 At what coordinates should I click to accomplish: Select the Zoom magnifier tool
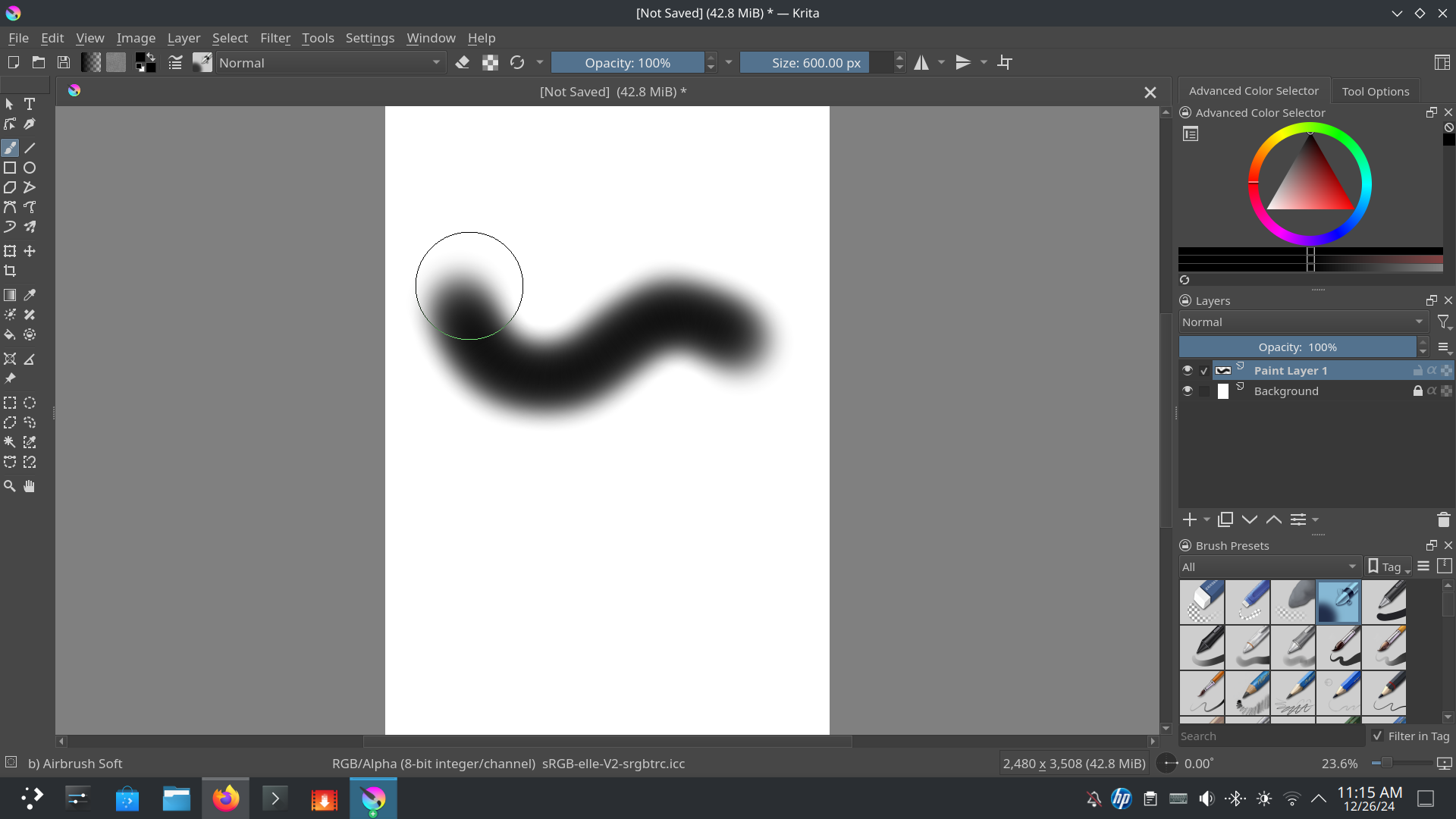[10, 486]
